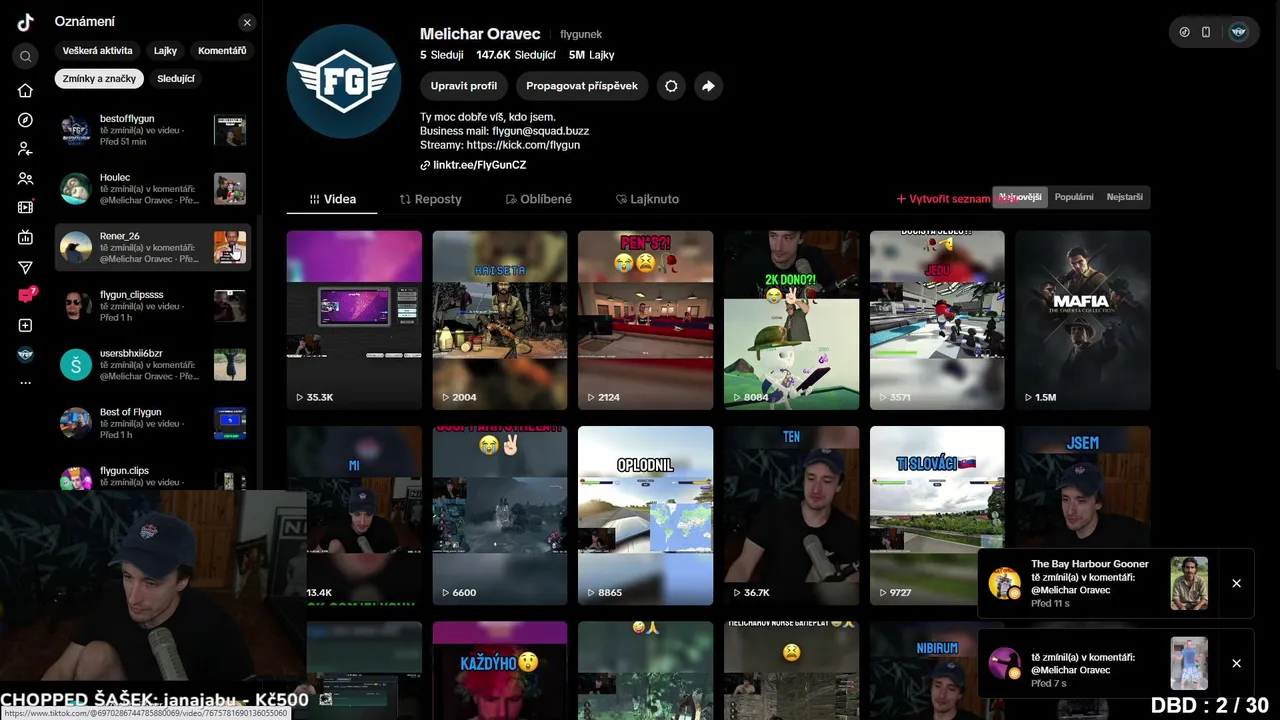Open the video with 6600 views

pyautogui.click(x=500, y=515)
